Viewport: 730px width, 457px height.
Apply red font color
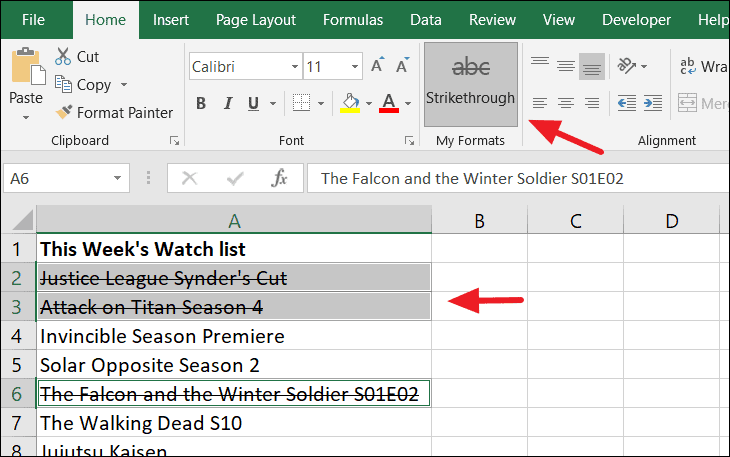(x=389, y=103)
